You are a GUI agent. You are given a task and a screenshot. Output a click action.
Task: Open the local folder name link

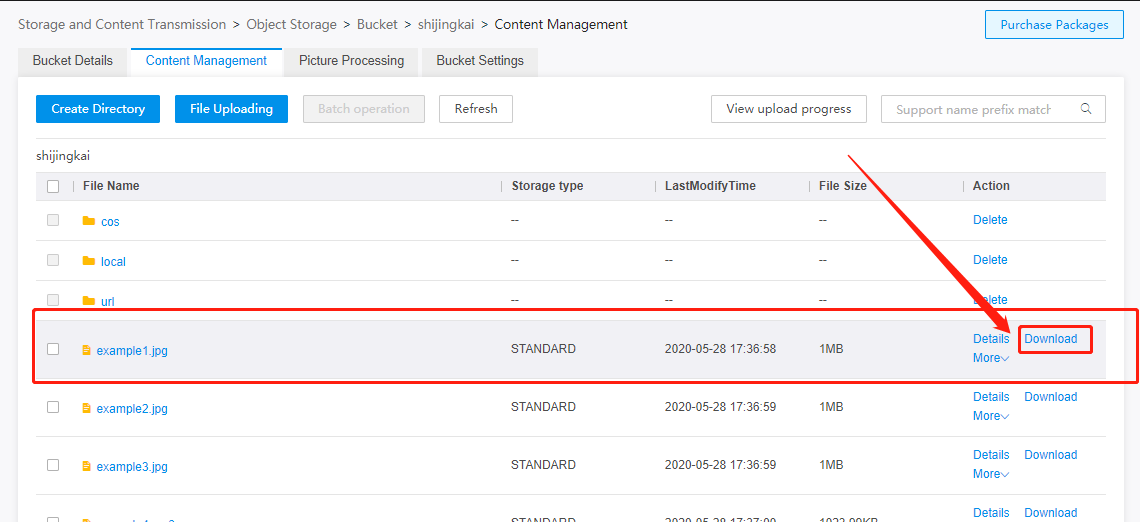click(113, 262)
